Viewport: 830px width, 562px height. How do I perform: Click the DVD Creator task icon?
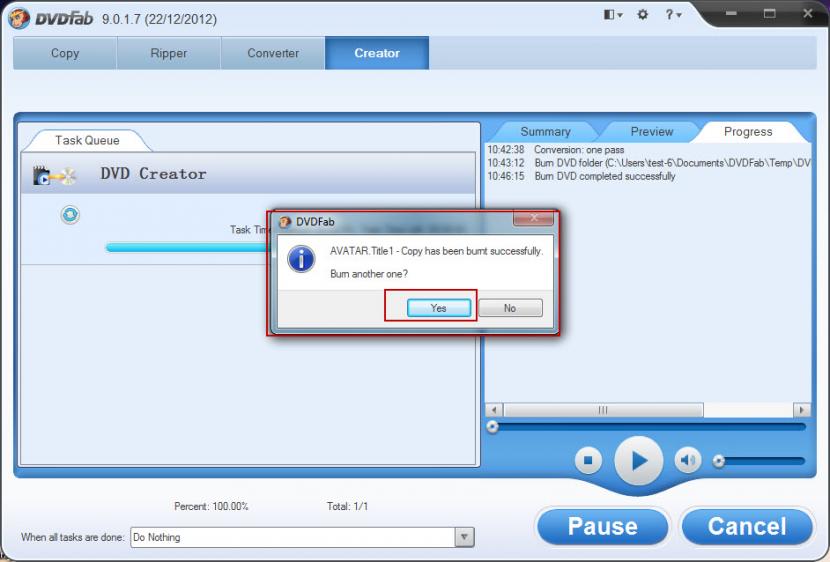(x=55, y=175)
